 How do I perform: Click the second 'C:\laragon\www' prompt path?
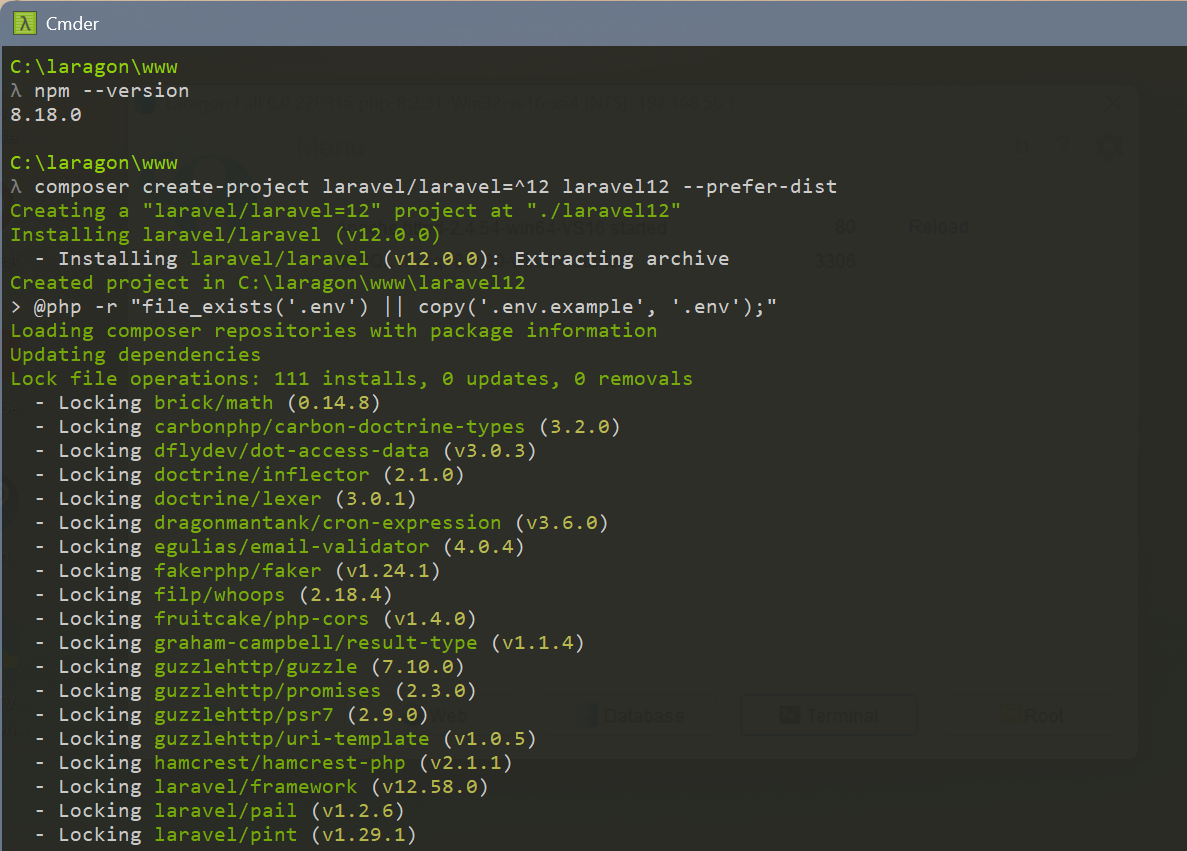(94, 164)
